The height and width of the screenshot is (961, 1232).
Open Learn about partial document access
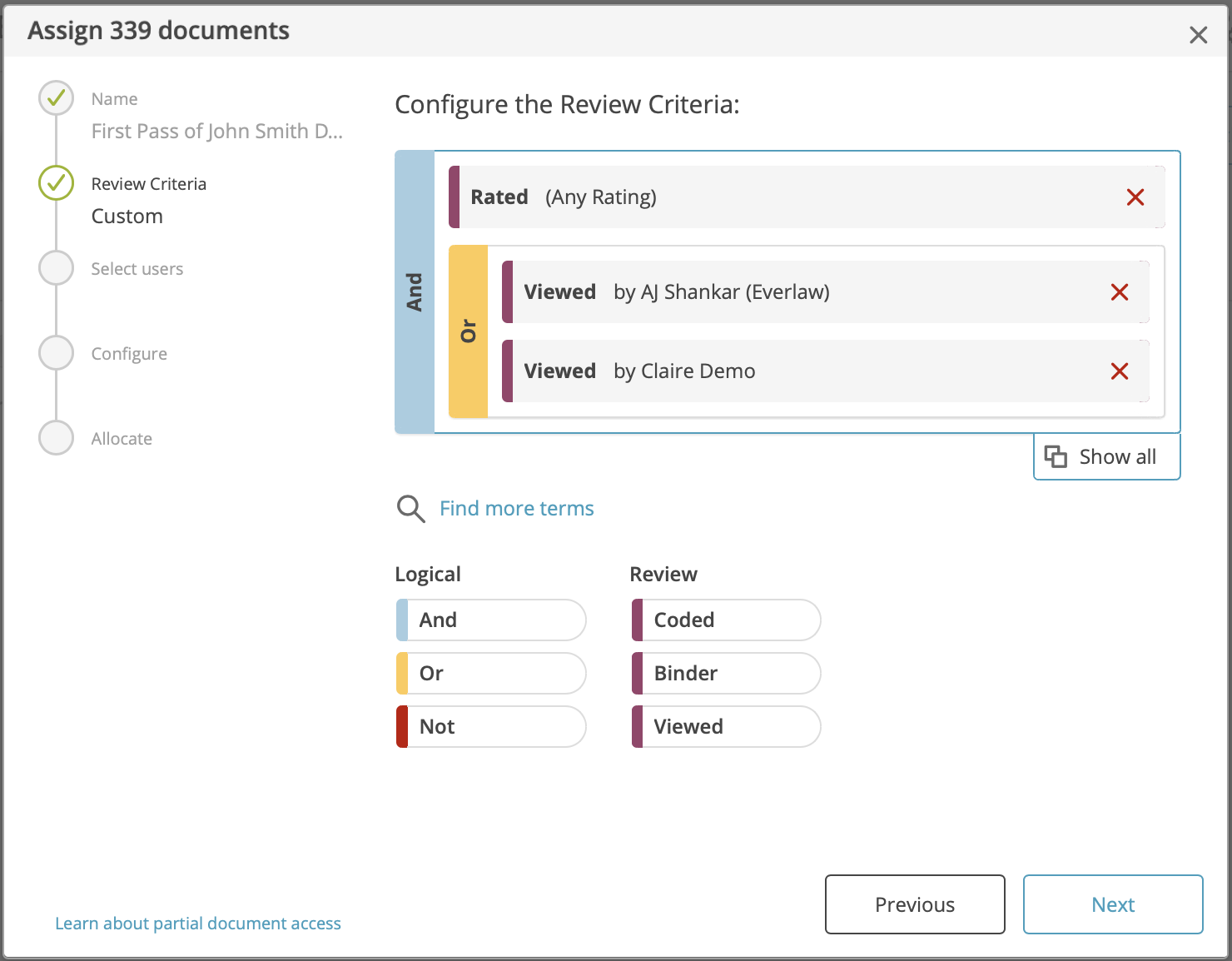tap(197, 923)
